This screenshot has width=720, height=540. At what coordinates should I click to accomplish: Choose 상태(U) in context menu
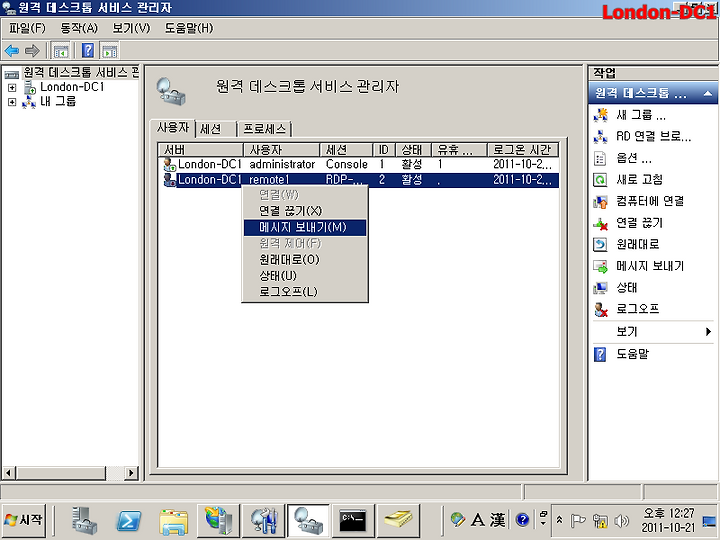point(304,276)
